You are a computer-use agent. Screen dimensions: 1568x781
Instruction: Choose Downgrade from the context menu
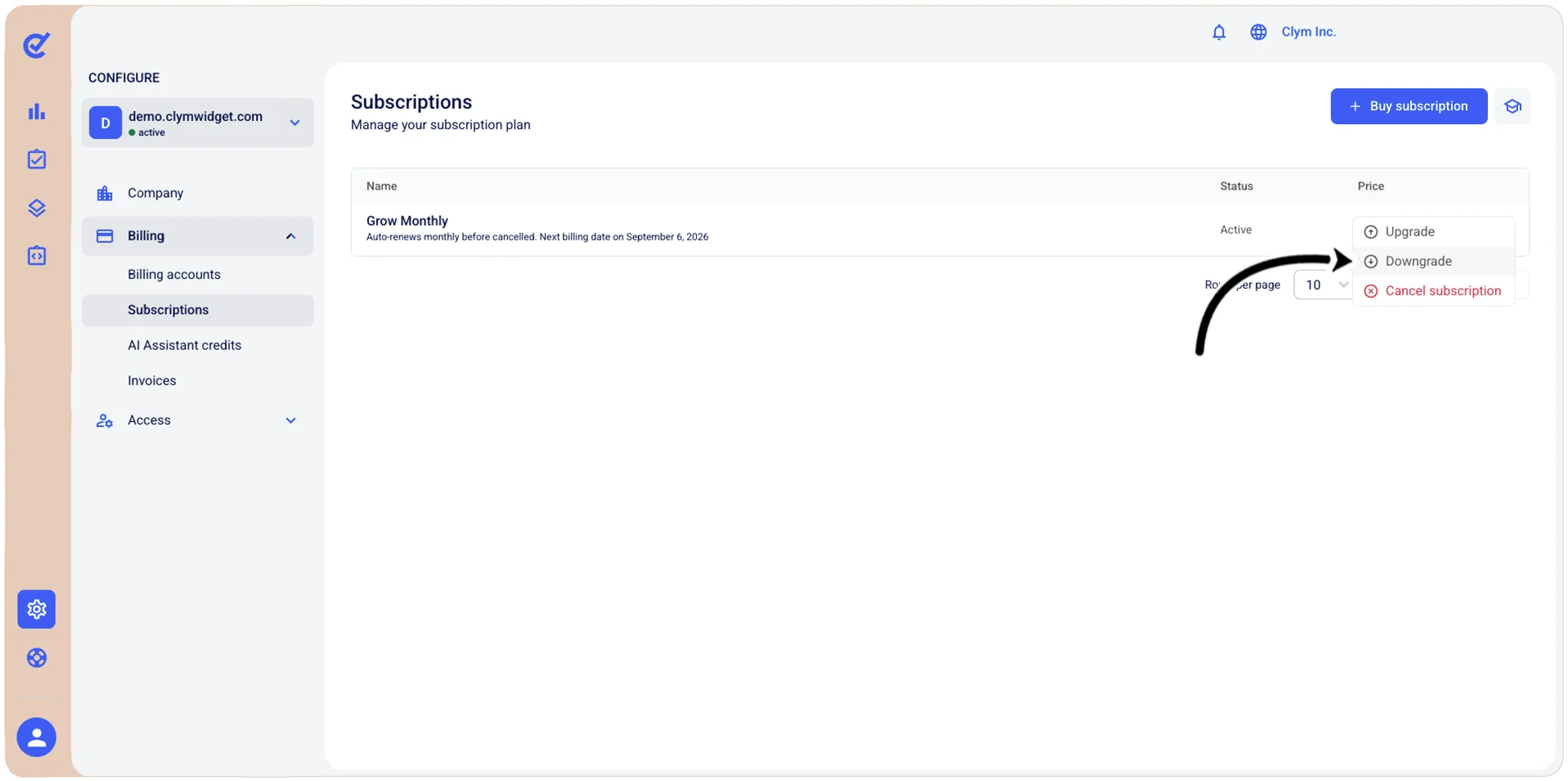tap(1433, 261)
